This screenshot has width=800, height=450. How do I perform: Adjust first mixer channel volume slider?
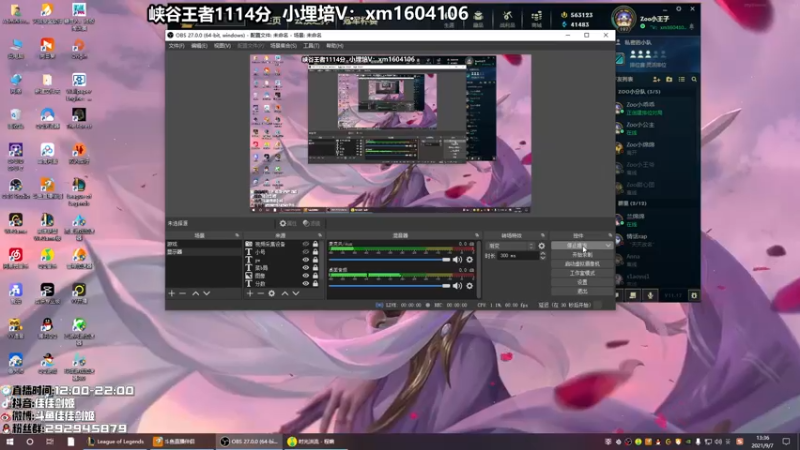390,260
